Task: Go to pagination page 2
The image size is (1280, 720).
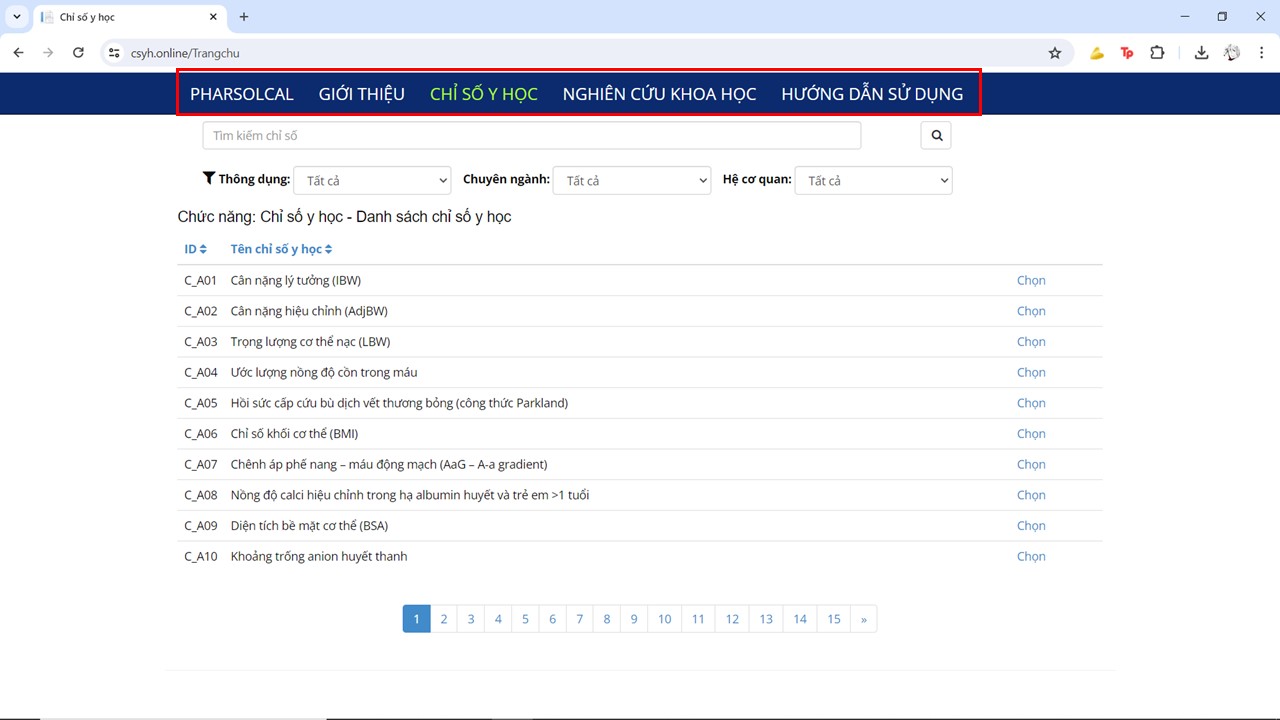Action: coord(444,619)
